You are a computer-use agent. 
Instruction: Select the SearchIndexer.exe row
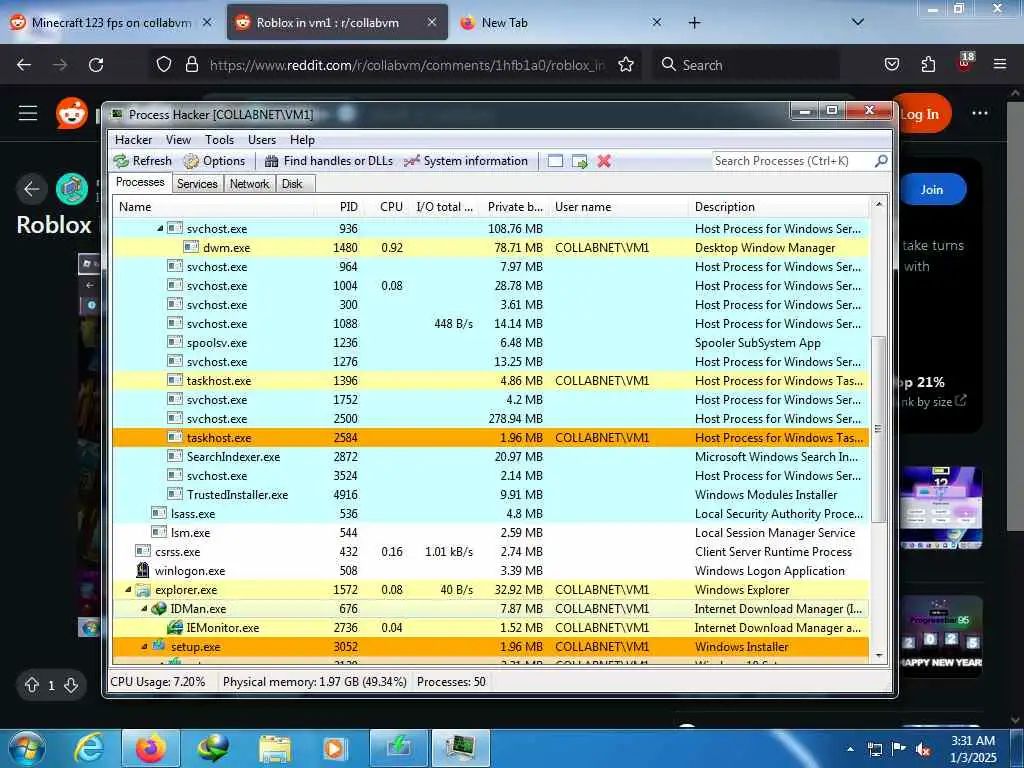pos(490,456)
